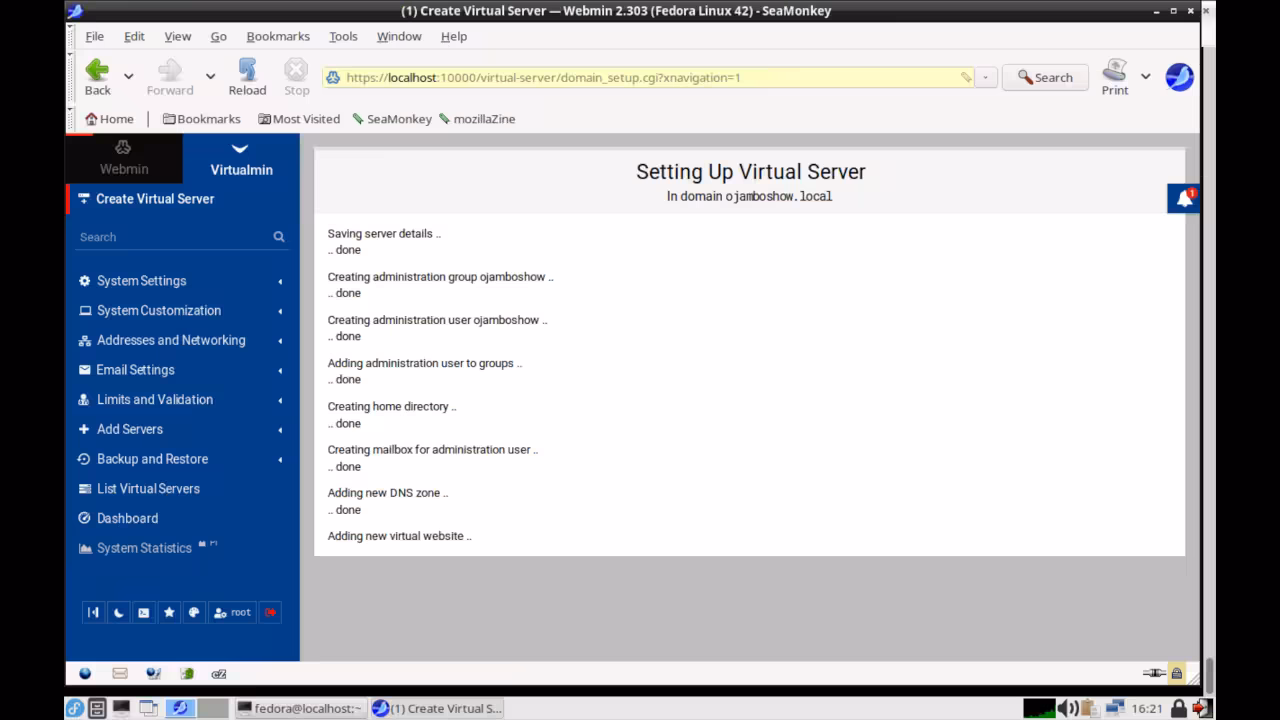Screen dimensions: 1280x720
Task: Click the taskbar logout door icon
Action: coord(1201,708)
